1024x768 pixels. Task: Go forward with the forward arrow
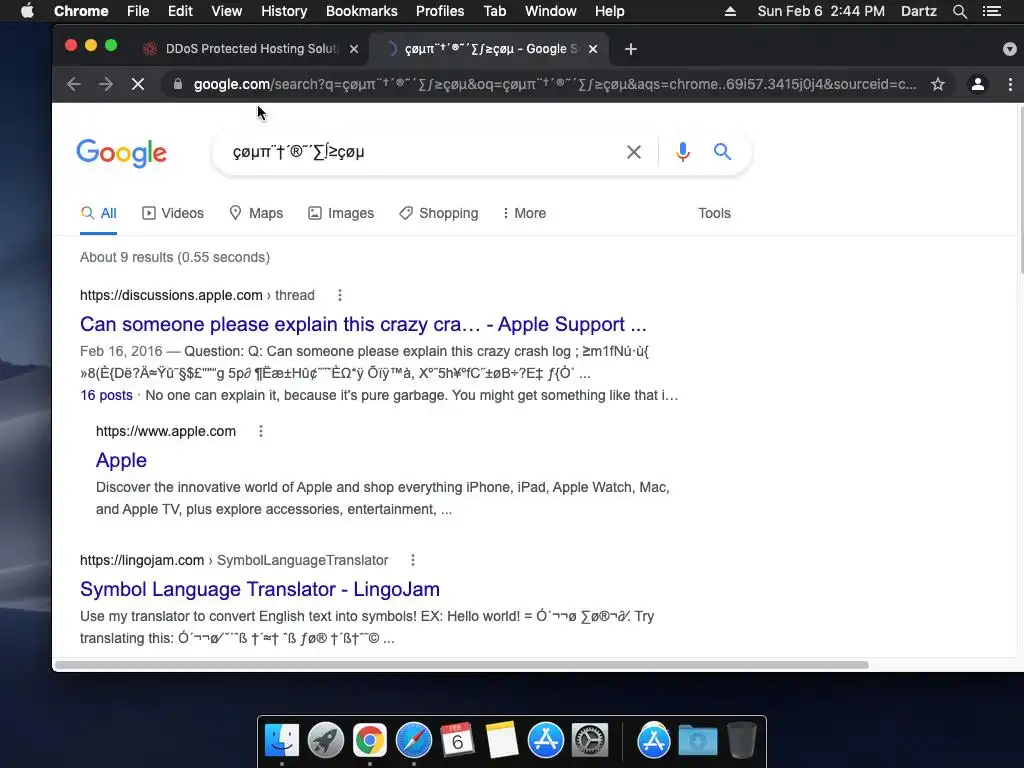106,84
